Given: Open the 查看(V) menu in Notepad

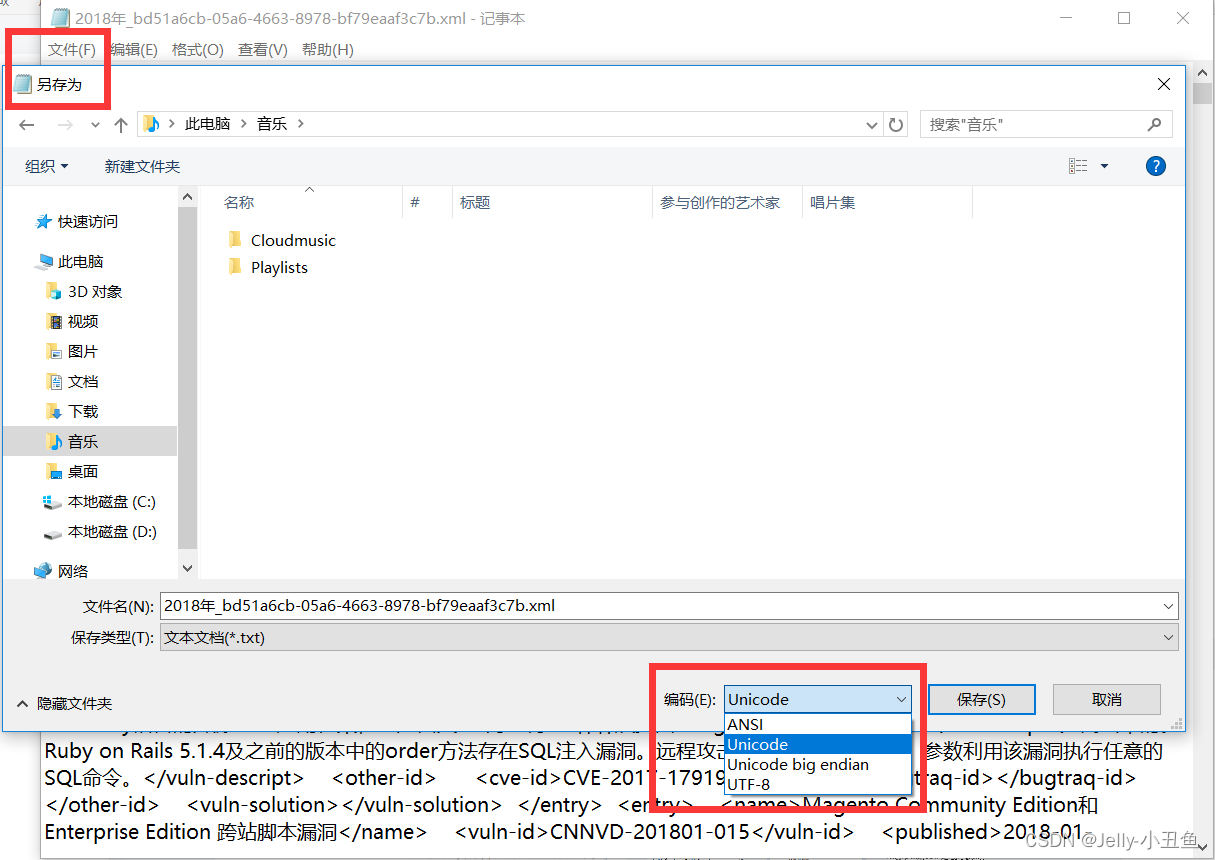Looking at the screenshot, I should tap(263, 49).
